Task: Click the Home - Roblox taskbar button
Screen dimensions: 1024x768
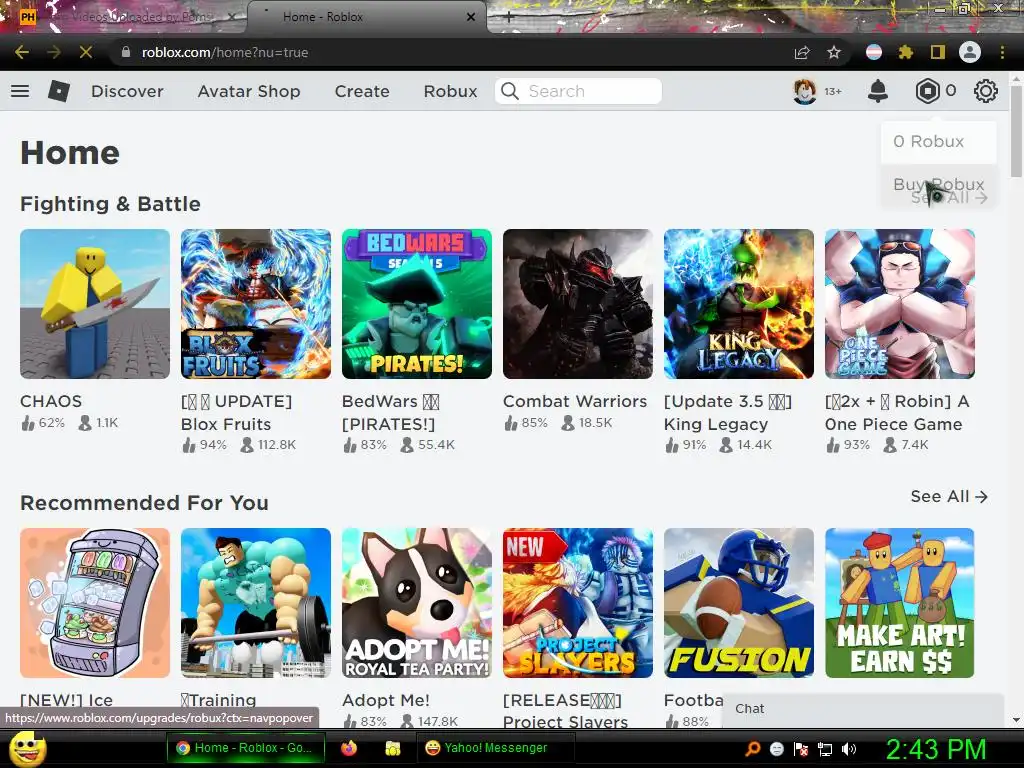Action: click(245, 748)
